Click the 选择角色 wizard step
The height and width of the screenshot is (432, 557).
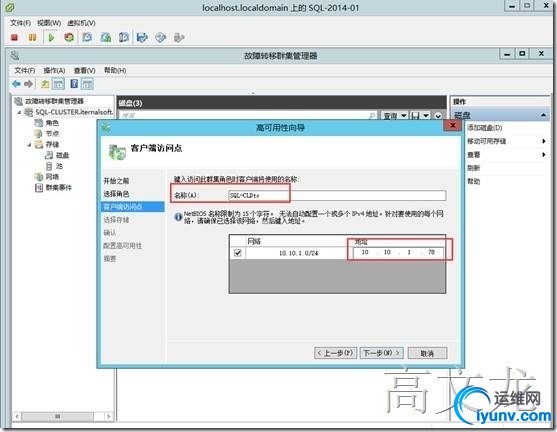click(116, 194)
